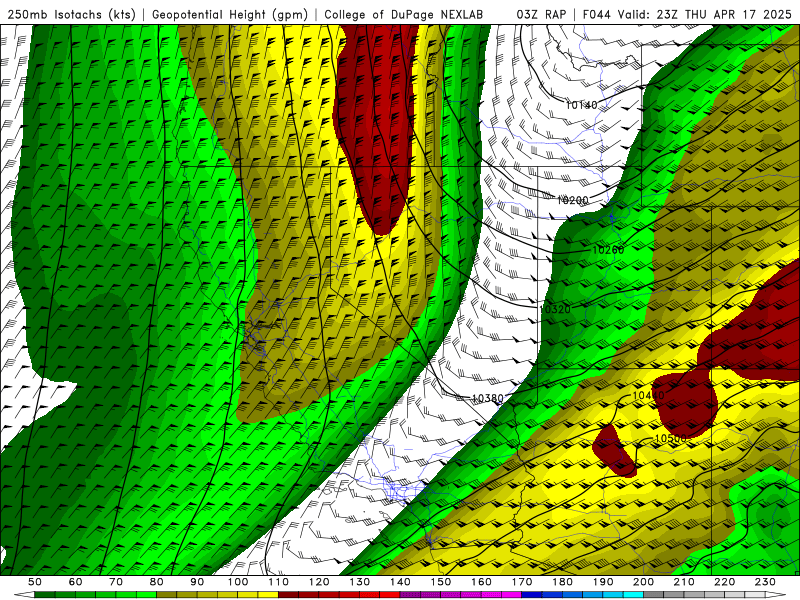The image size is (800, 600).
Task: Select the 10500 height contour label
Action: [x=670, y=438]
